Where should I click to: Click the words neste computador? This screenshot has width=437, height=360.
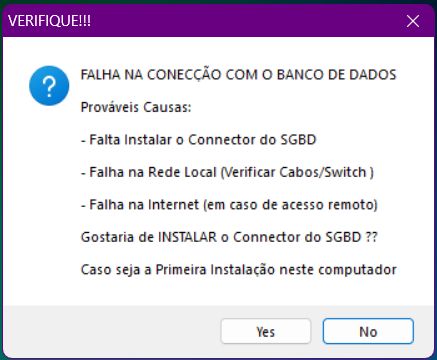338,269
